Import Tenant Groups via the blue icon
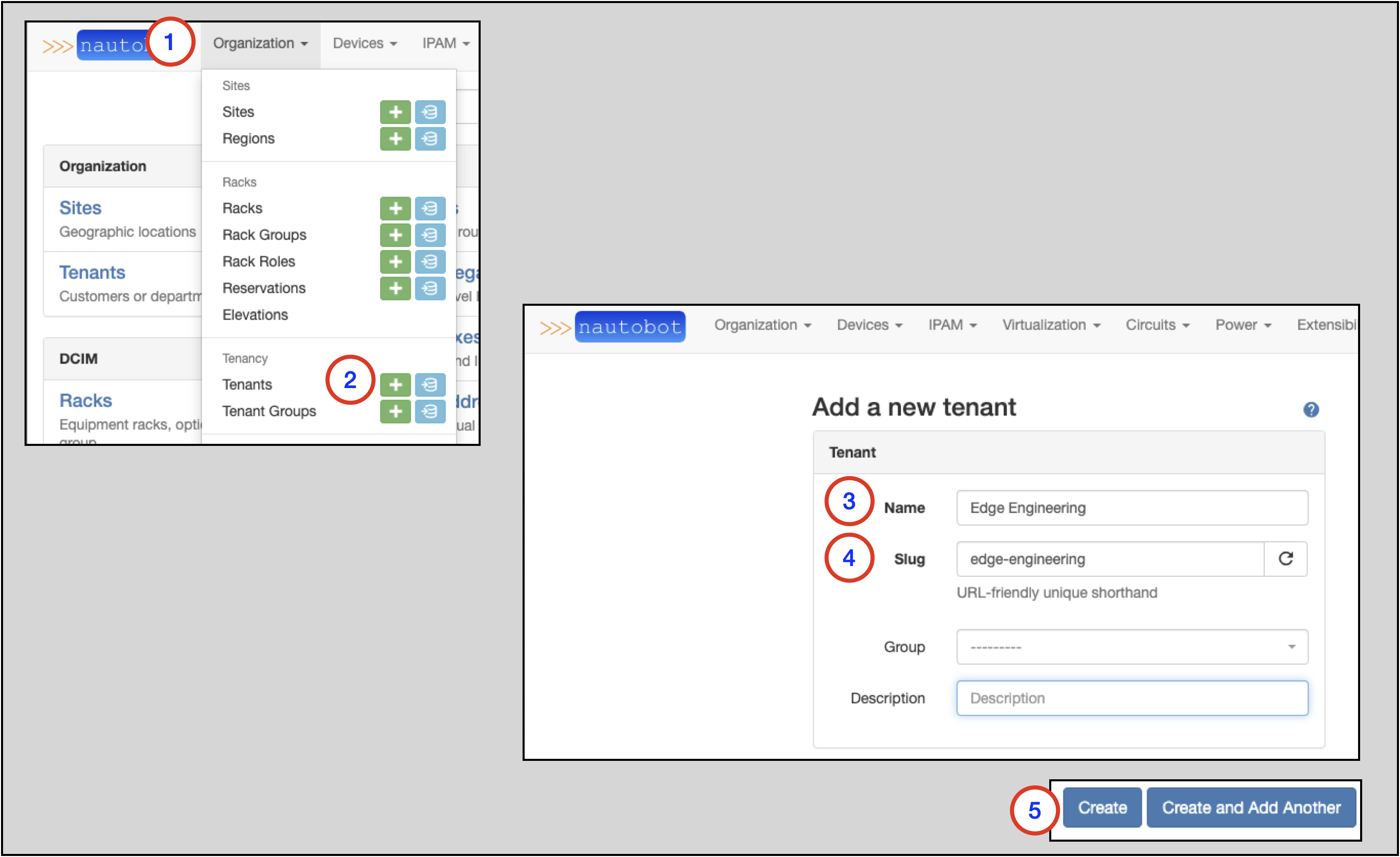1400x857 pixels. pyautogui.click(x=430, y=412)
